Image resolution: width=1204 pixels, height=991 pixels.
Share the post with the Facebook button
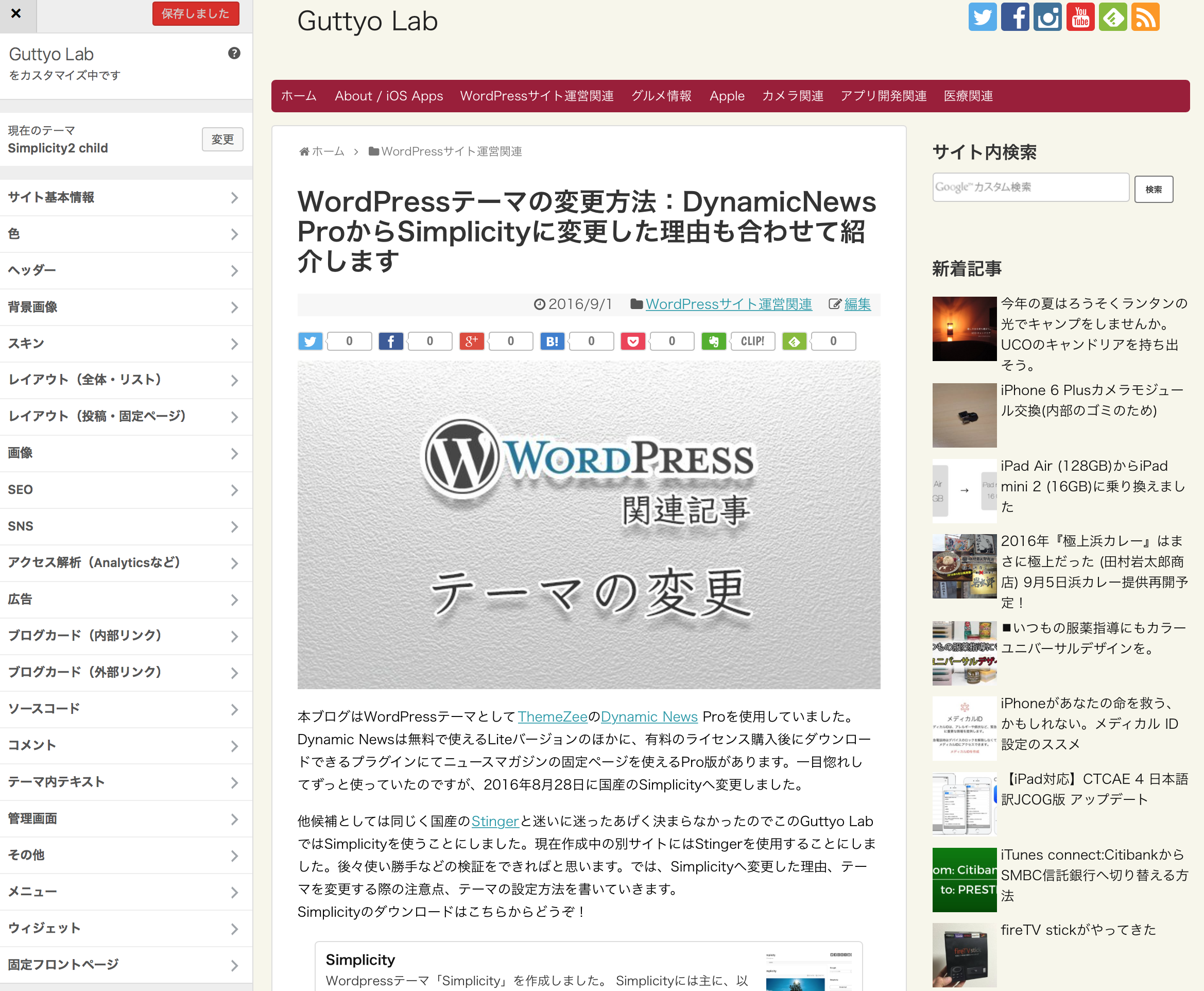(x=391, y=341)
